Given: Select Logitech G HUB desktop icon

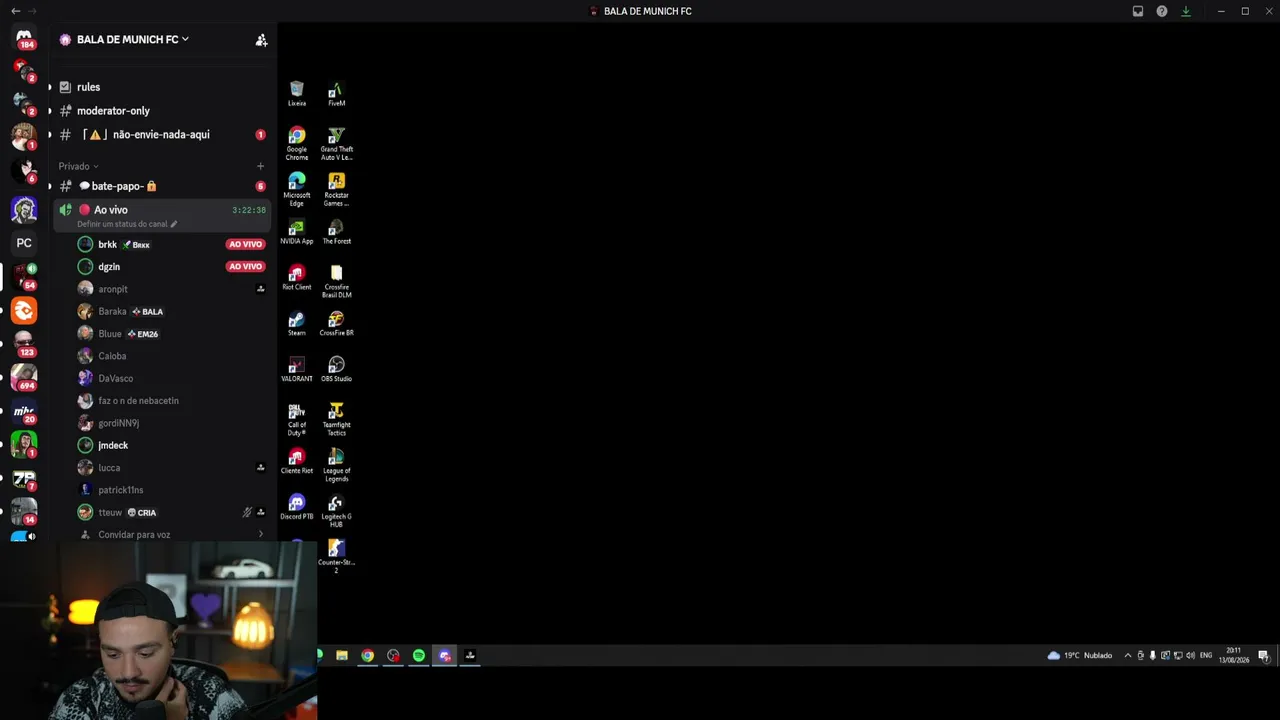Looking at the screenshot, I should (x=336, y=511).
